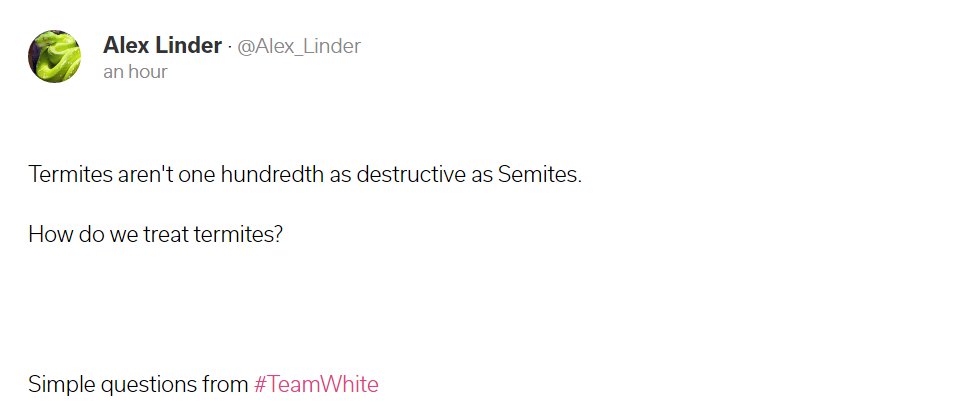Click the question mark ending the second line
This screenshot has height=411, width=973.
pos(279,238)
